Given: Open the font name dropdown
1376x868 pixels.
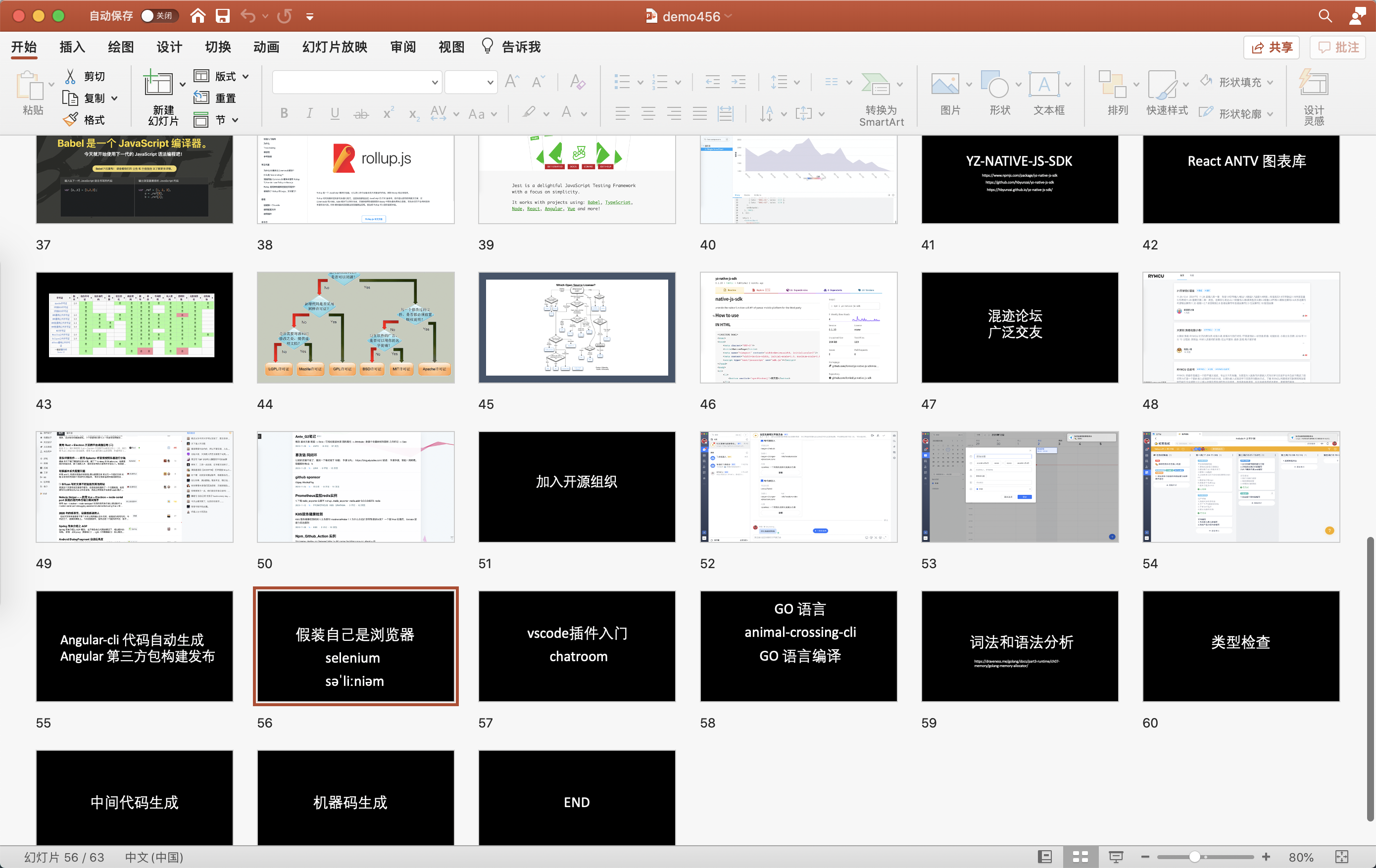Looking at the screenshot, I should point(434,82).
